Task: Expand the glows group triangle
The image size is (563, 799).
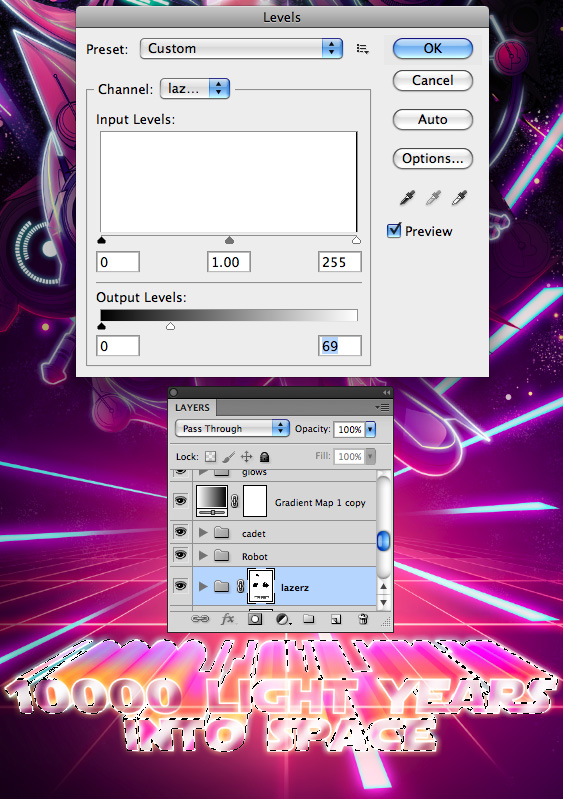Action: [x=203, y=472]
